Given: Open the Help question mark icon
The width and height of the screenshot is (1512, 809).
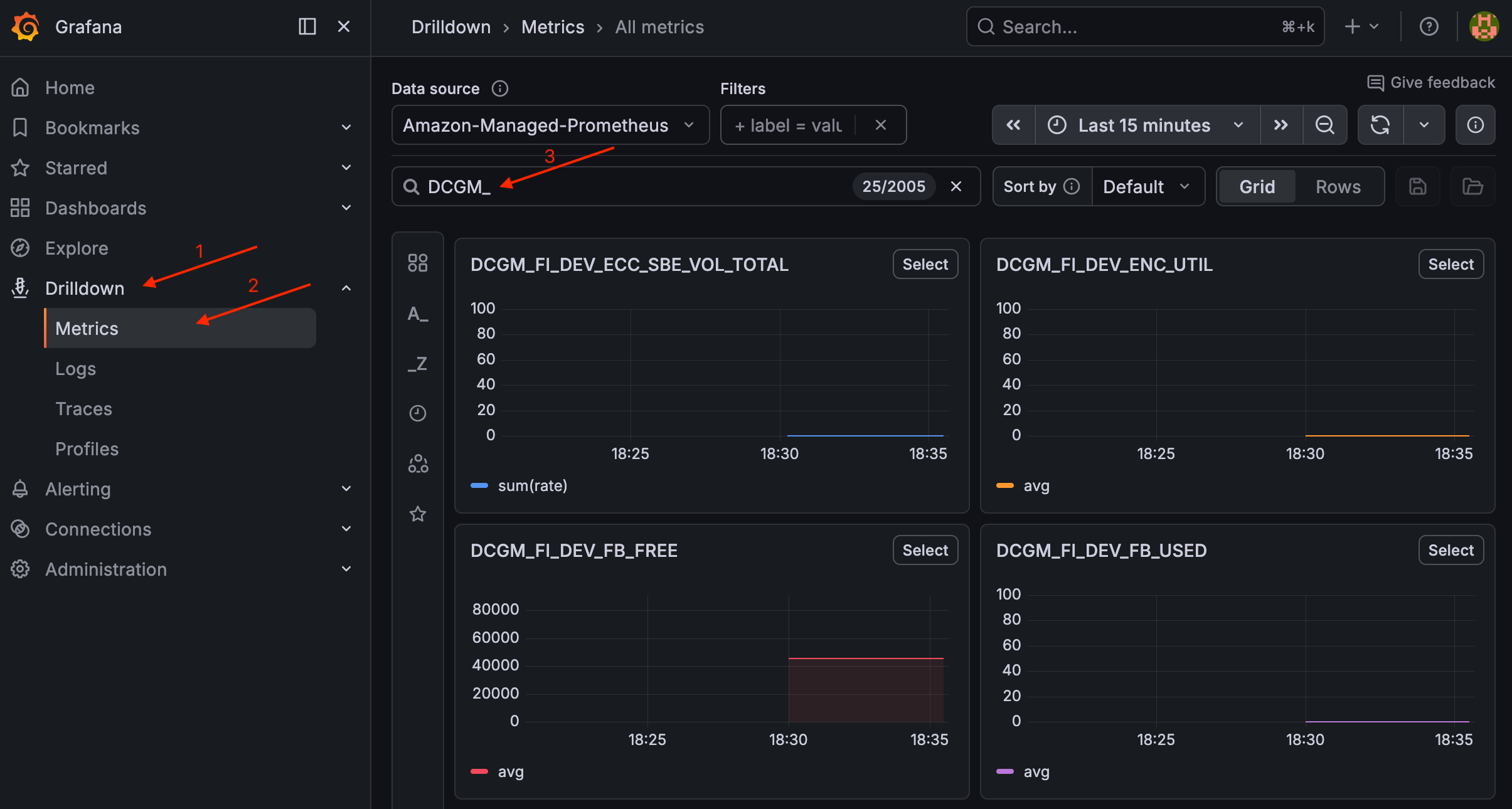Looking at the screenshot, I should [1429, 26].
